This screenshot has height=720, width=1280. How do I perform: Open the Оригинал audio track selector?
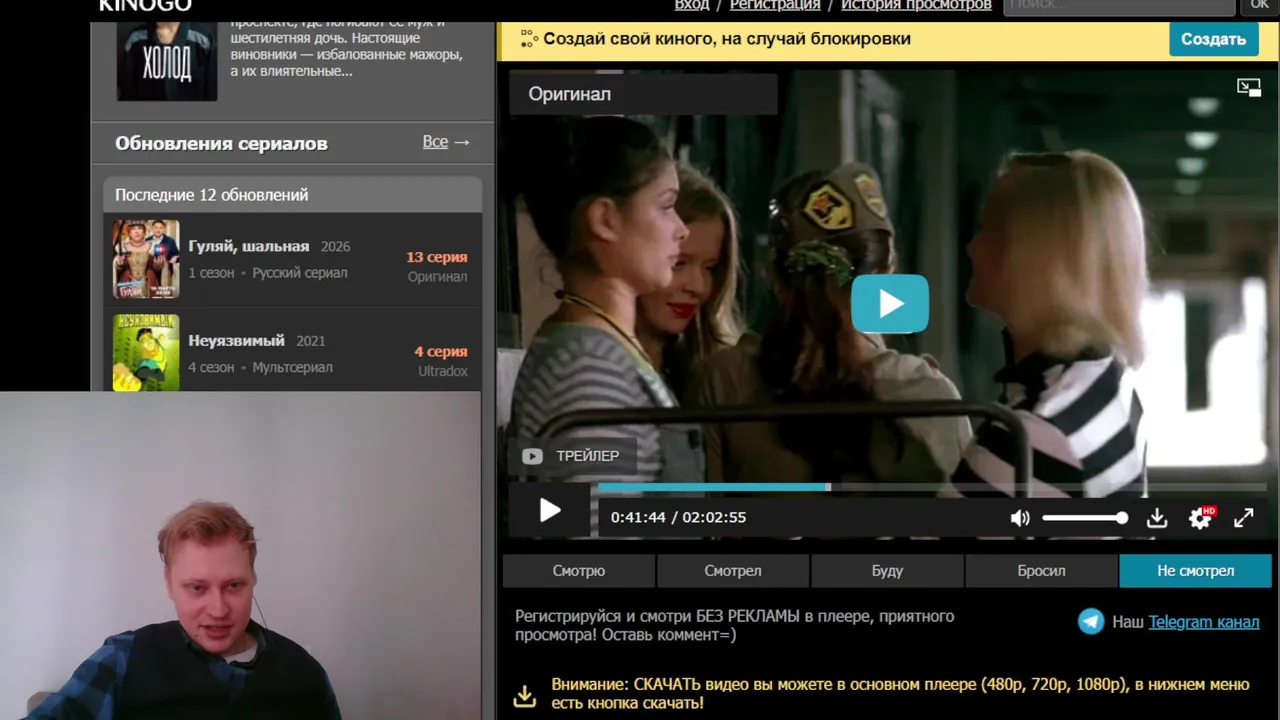[643, 94]
